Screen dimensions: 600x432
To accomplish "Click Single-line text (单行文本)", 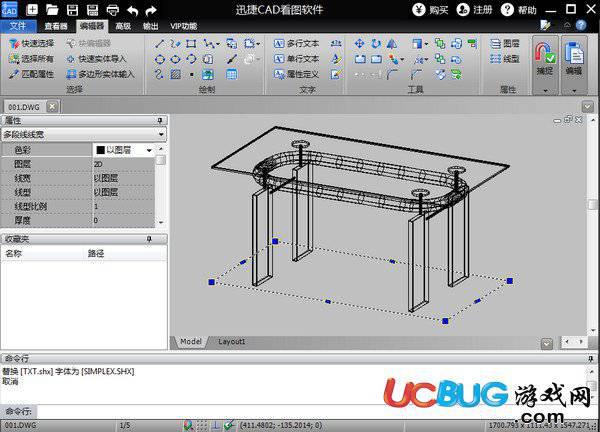I will pos(297,59).
